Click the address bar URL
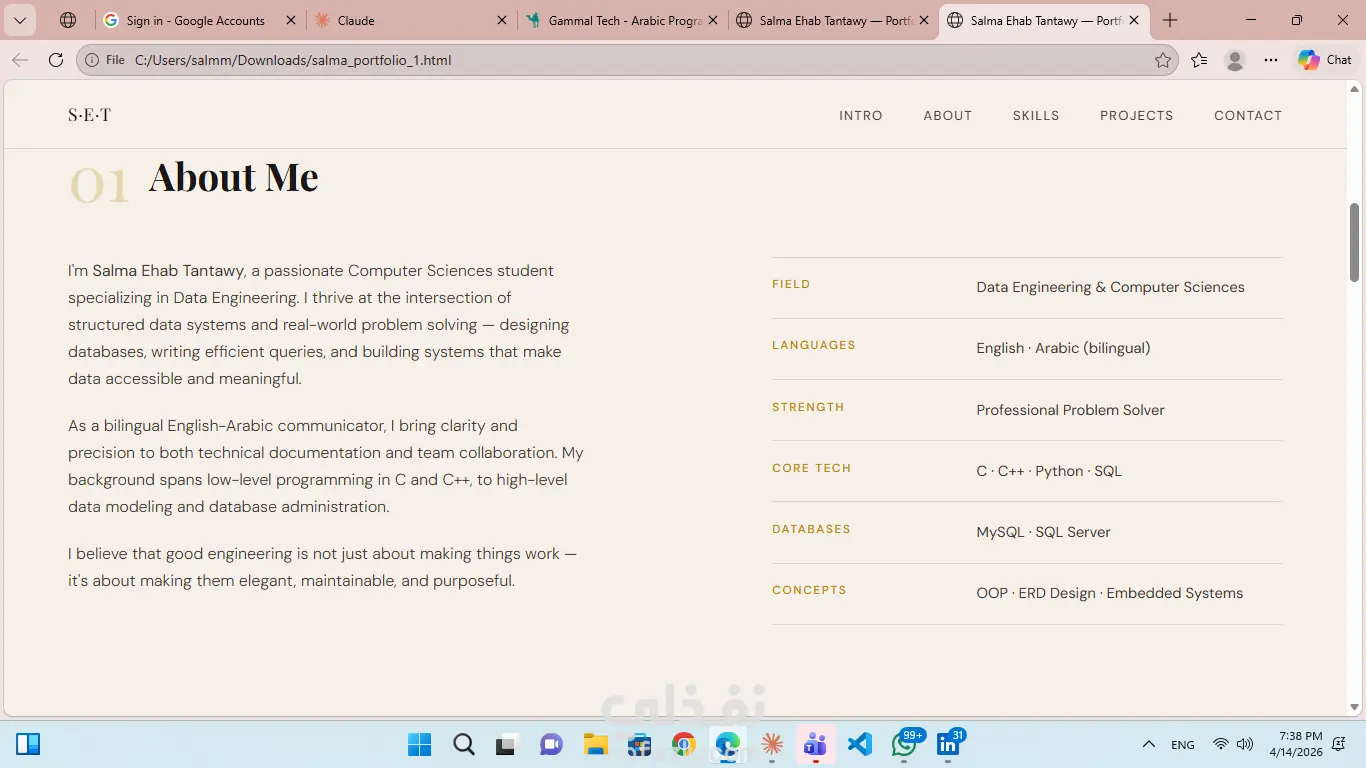The image size is (1366, 768). (x=293, y=60)
